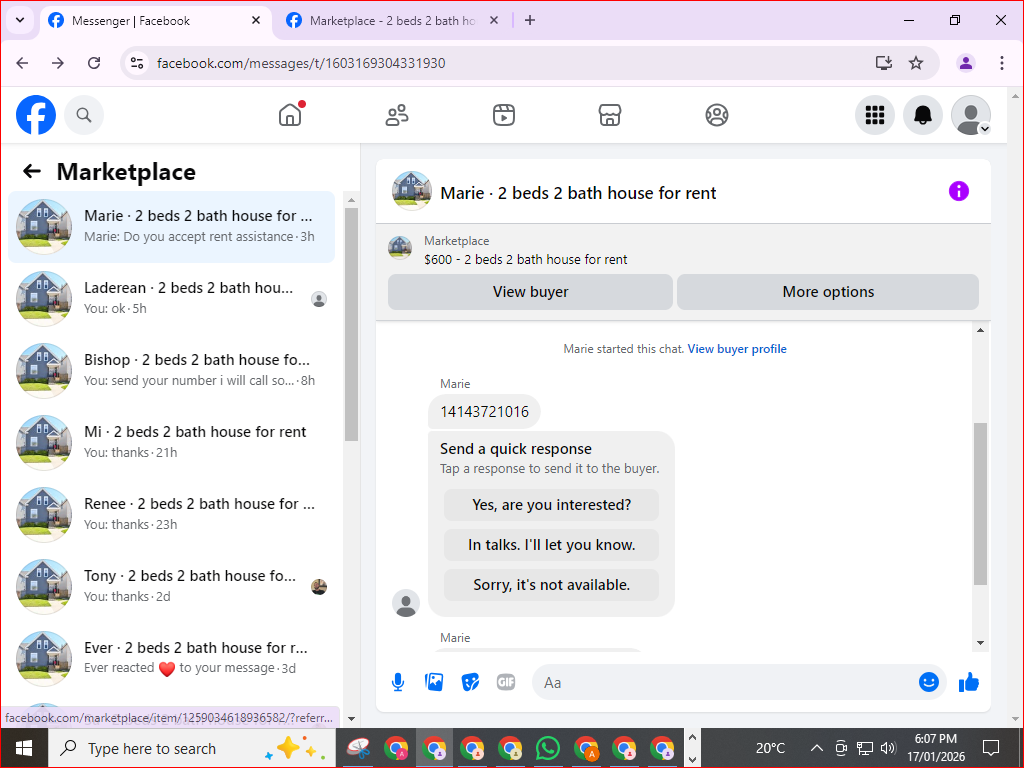This screenshot has height=768, width=1024.
Task: Go back in the browser
Action: tap(22, 63)
